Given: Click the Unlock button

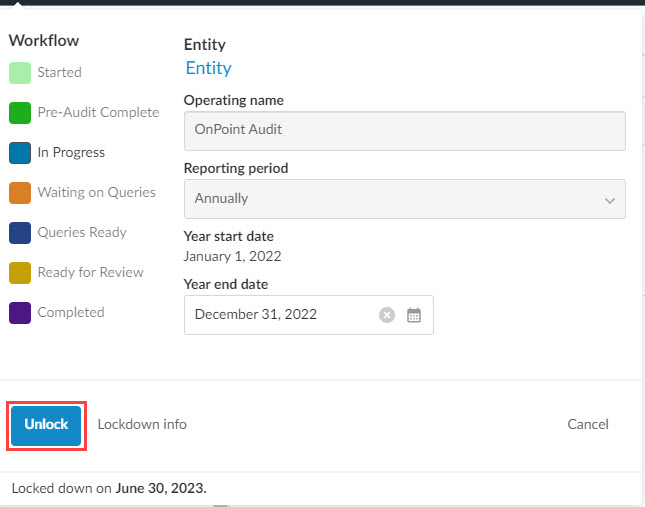Looking at the screenshot, I should click(x=46, y=424).
